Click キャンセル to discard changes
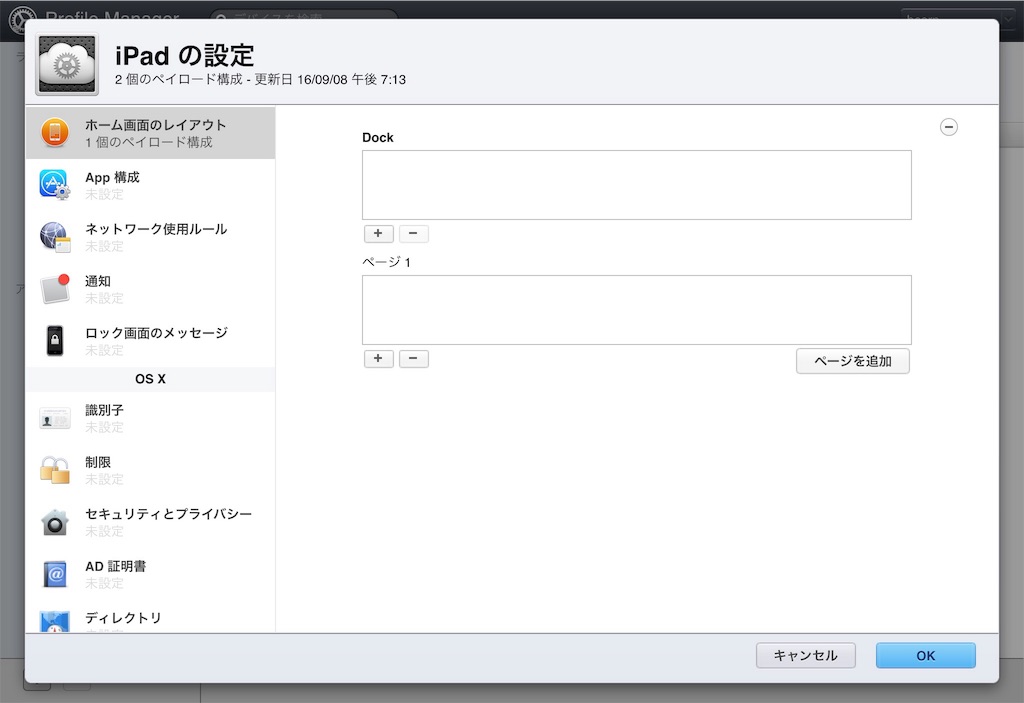Image resolution: width=1024 pixels, height=703 pixels. coord(805,655)
